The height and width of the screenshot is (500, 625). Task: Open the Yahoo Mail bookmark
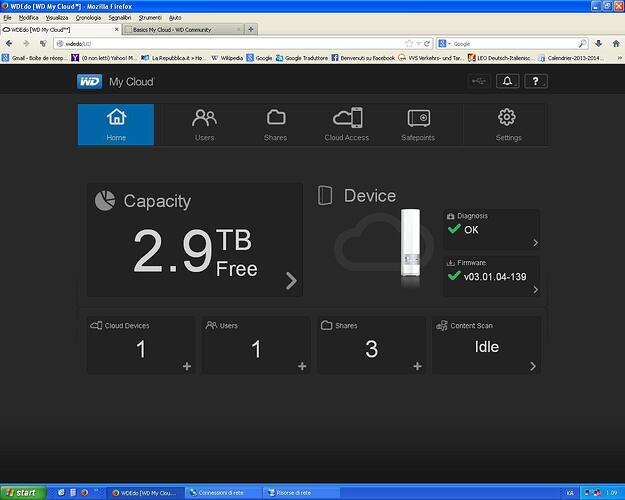pyautogui.click(x=104, y=58)
